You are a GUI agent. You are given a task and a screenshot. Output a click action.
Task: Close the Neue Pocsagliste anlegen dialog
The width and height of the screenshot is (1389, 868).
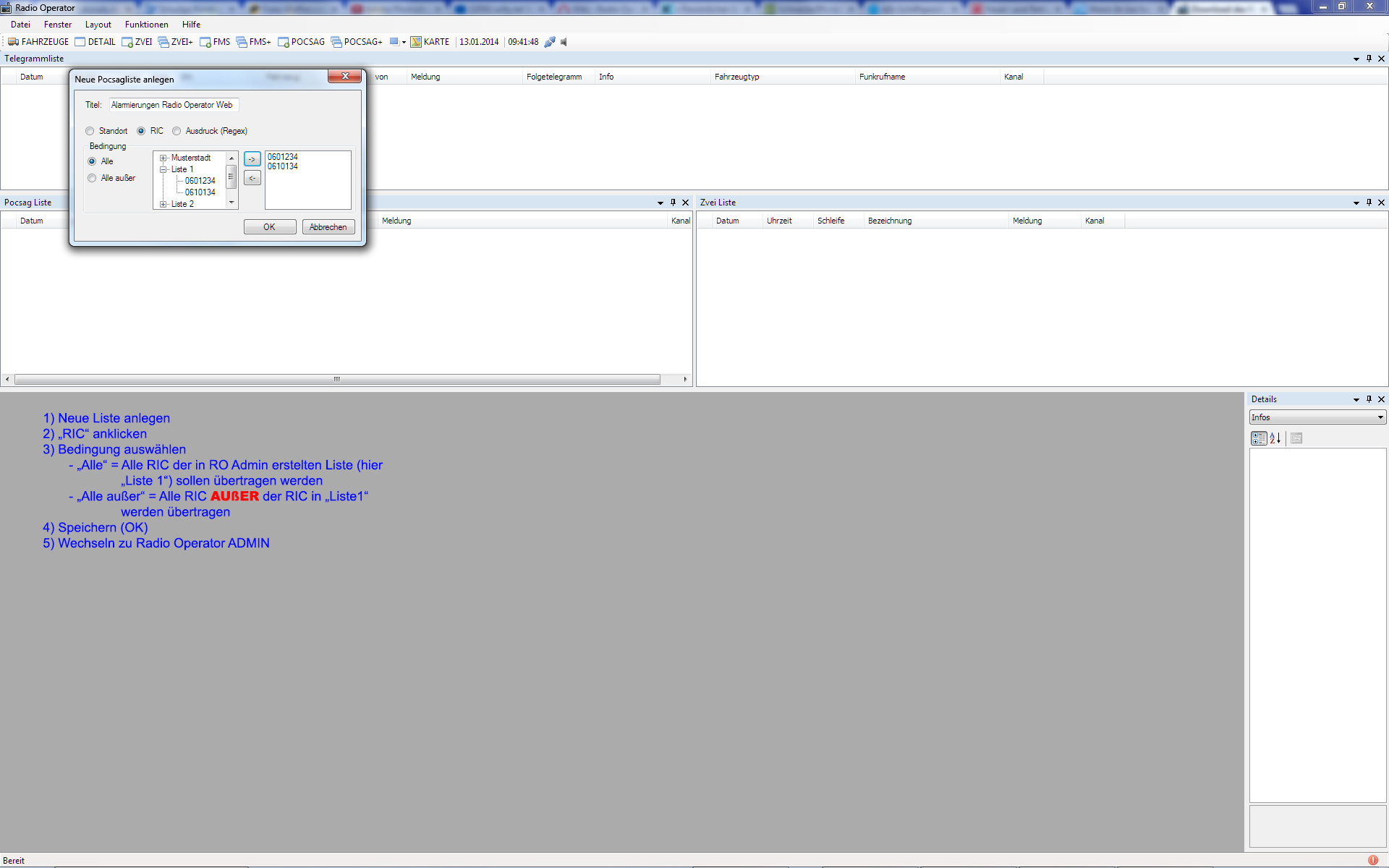(x=345, y=77)
